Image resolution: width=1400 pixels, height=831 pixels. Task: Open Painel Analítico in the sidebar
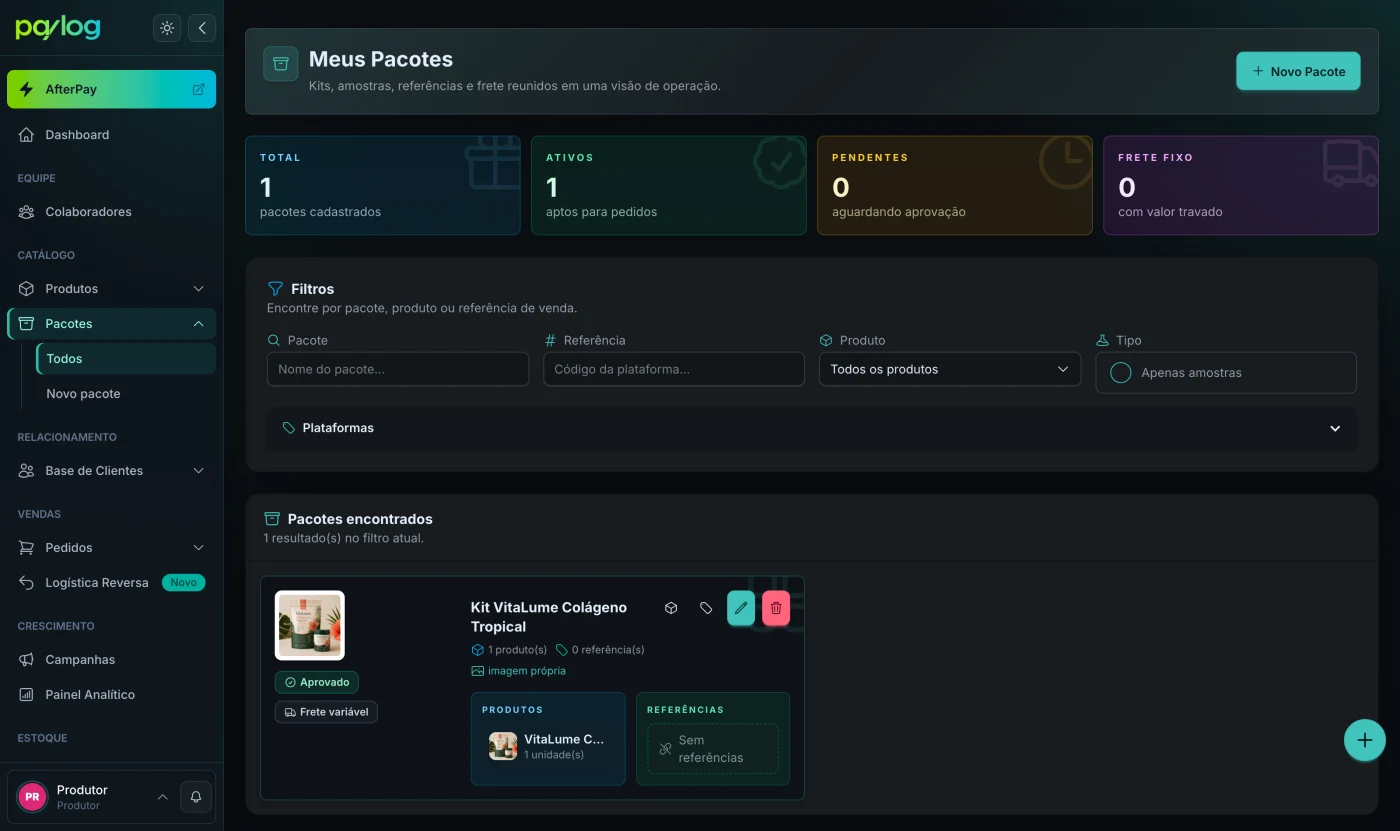[111, 695]
